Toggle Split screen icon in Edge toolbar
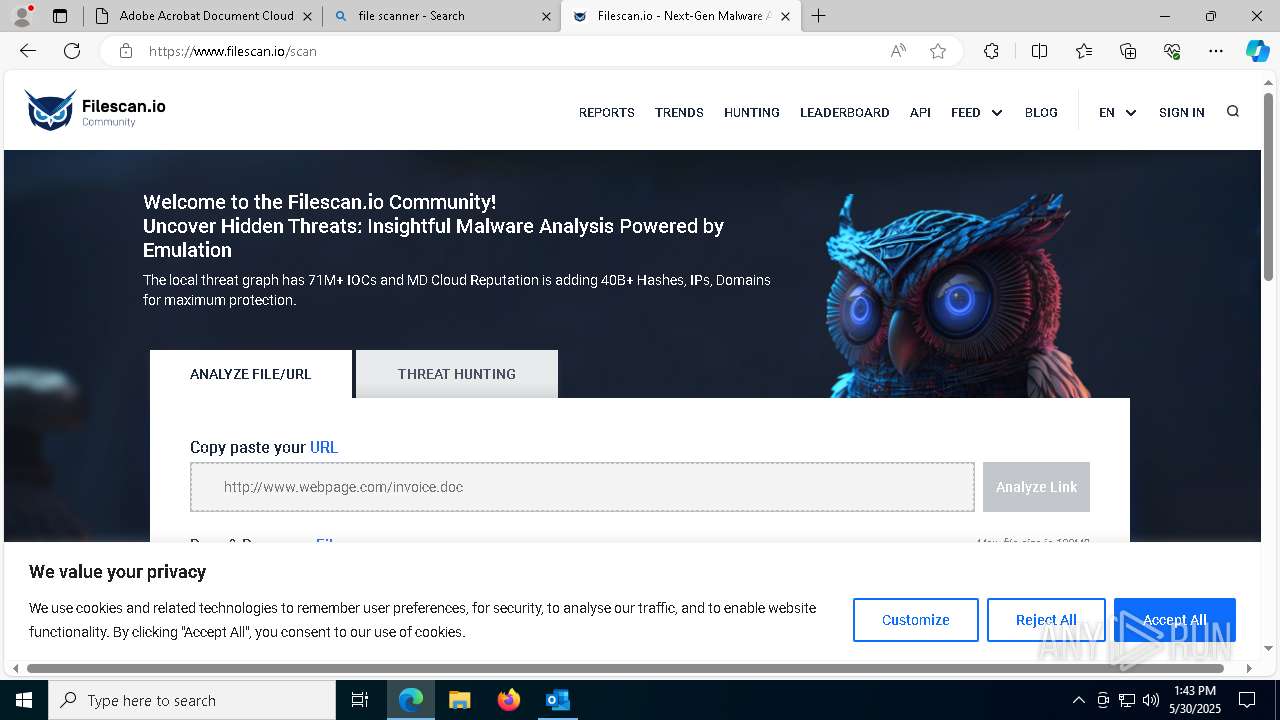 pyautogui.click(x=1039, y=51)
